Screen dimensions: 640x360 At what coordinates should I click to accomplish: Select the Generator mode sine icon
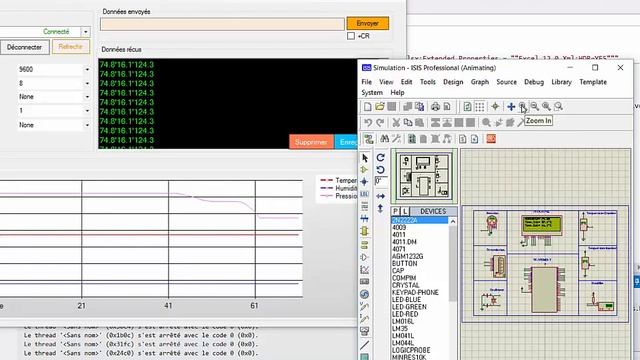pyautogui.click(x=365, y=294)
